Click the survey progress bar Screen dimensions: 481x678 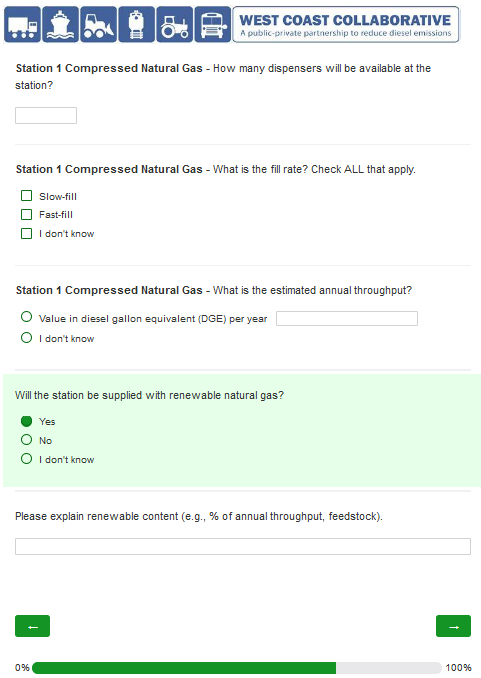coord(237,668)
